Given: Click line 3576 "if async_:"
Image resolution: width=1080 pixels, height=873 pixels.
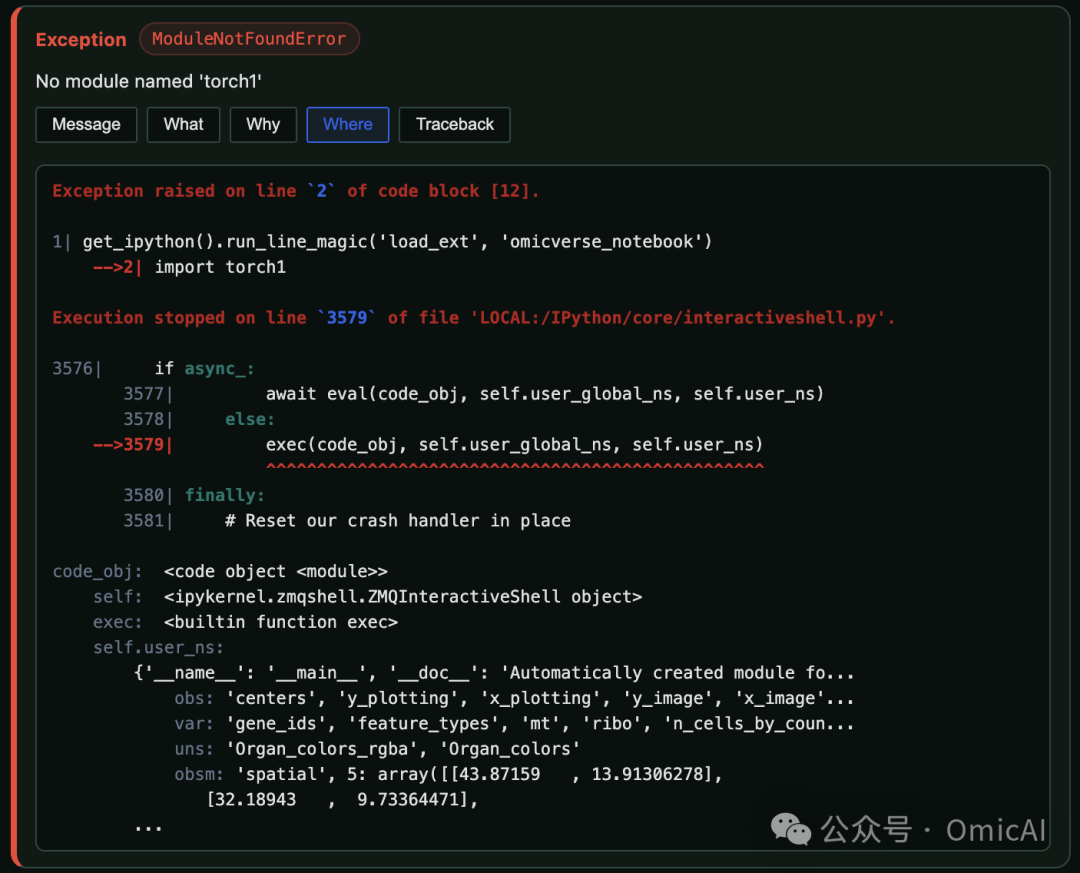Looking at the screenshot, I should tap(154, 369).
